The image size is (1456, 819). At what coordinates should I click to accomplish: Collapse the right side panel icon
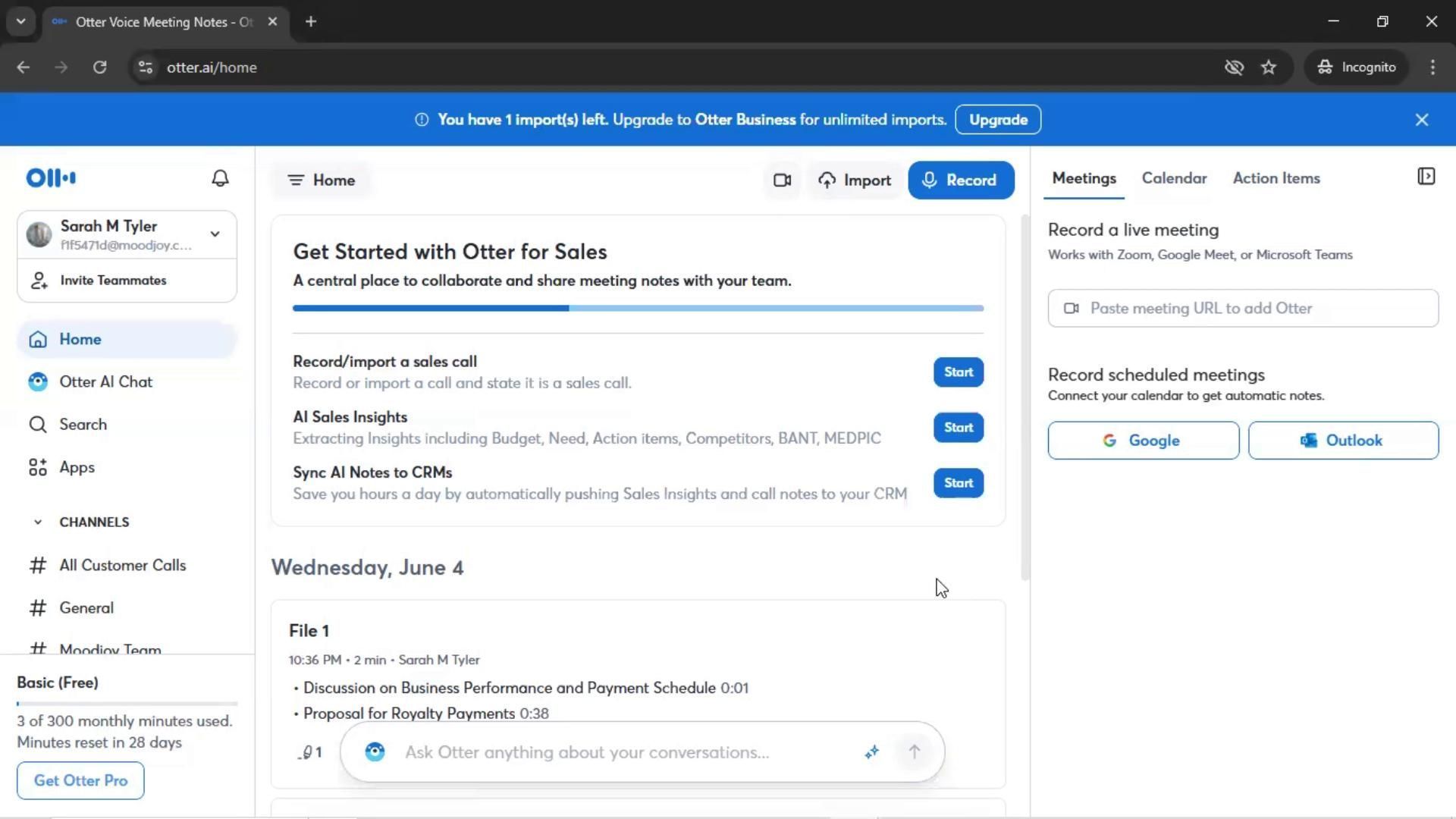pyautogui.click(x=1426, y=177)
